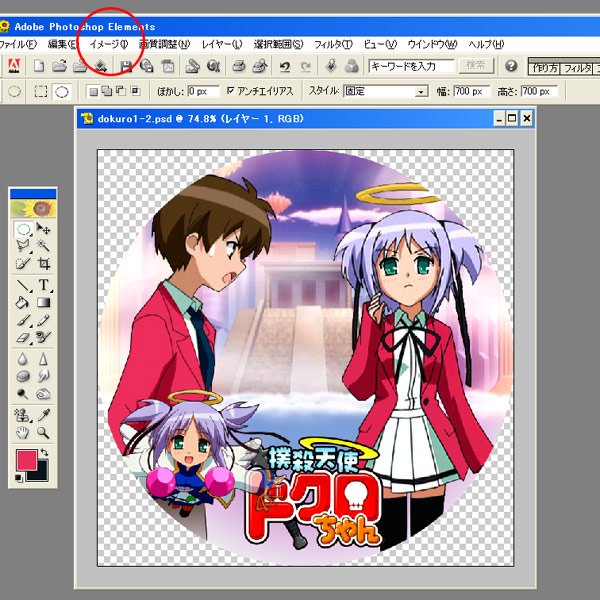Screen dimensions: 600x600
Task: Swap foreground and background colors
Action: 44,452
